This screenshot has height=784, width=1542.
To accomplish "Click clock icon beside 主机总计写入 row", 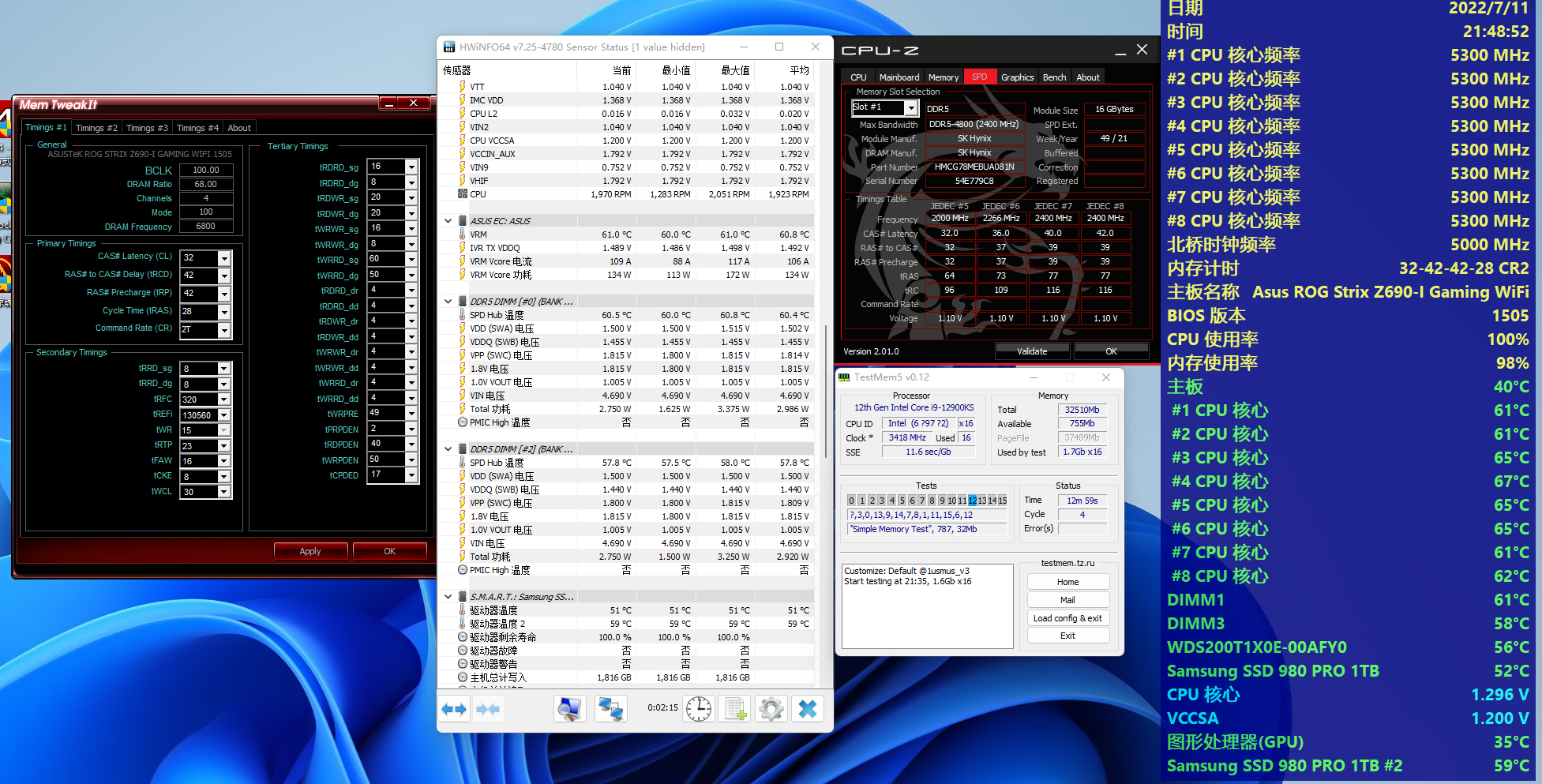I will (x=463, y=677).
